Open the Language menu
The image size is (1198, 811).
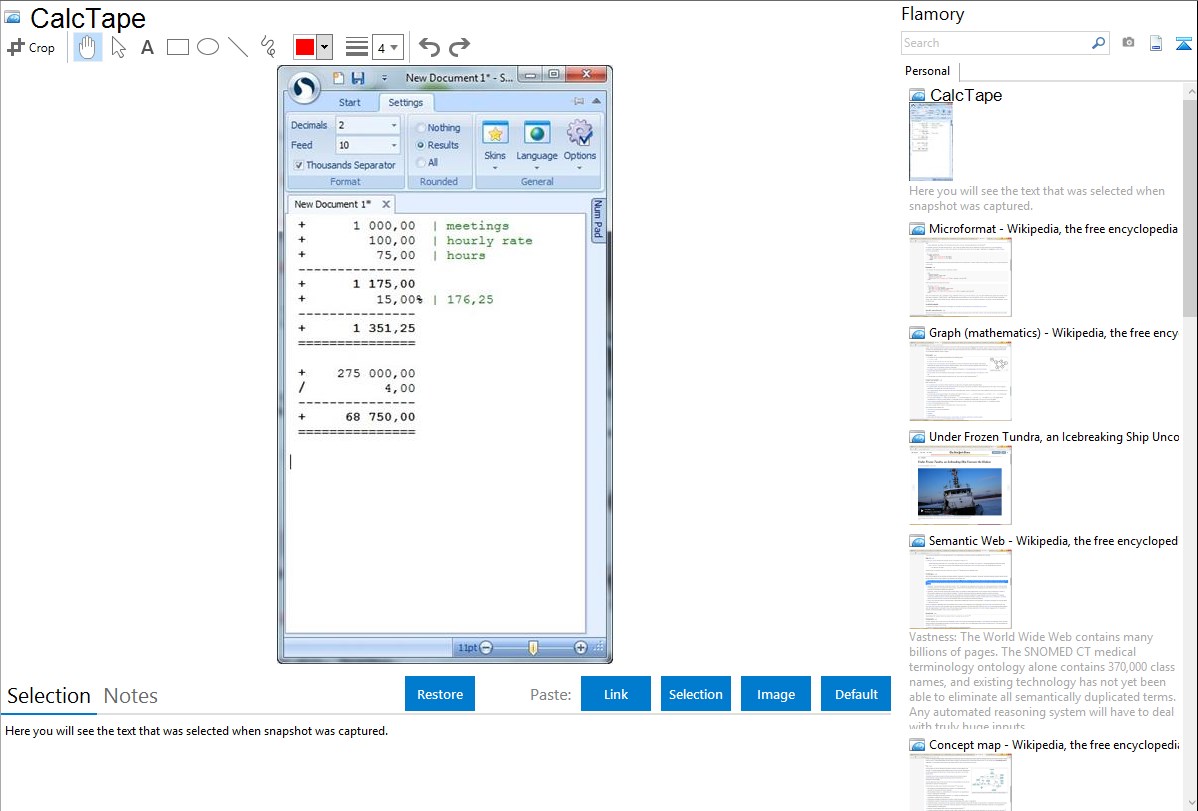pyautogui.click(x=536, y=144)
